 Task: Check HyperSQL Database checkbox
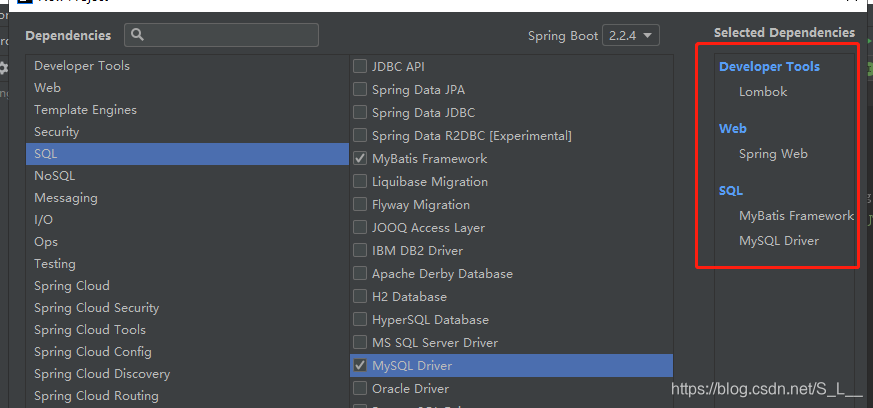pyautogui.click(x=360, y=319)
